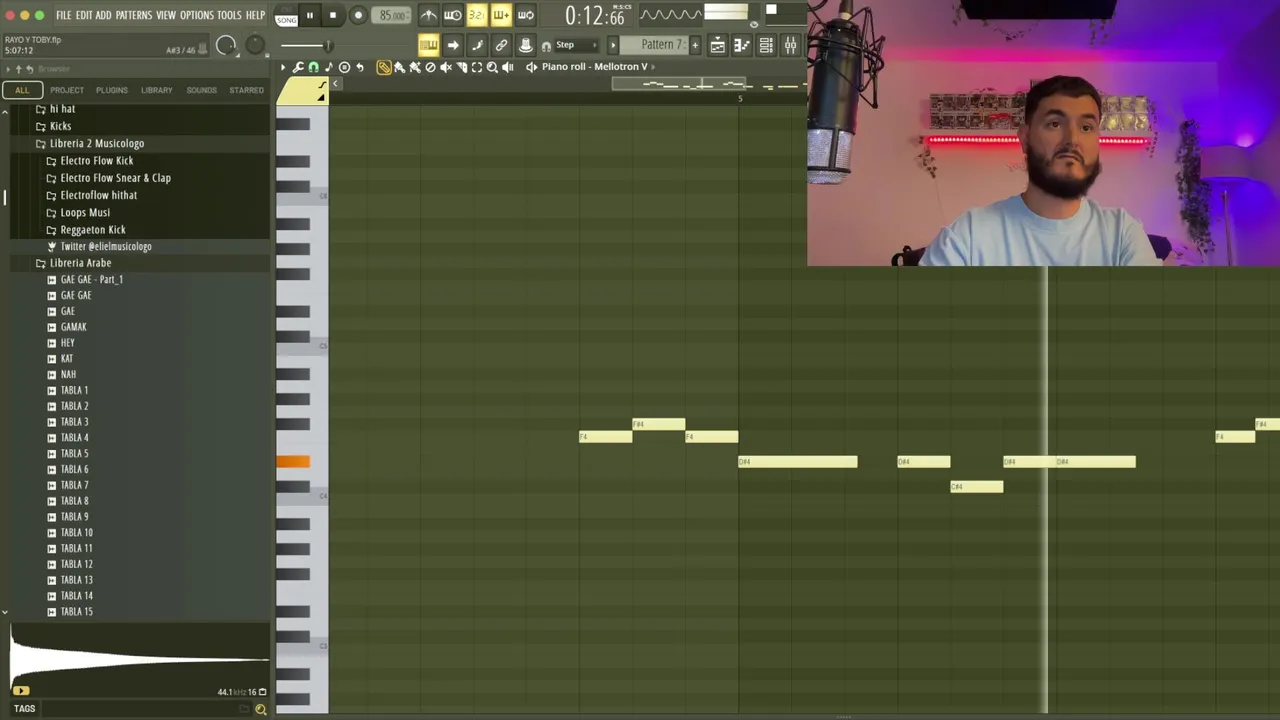Switch to the PROJECT browser tab
1280x720 pixels.
(67, 90)
